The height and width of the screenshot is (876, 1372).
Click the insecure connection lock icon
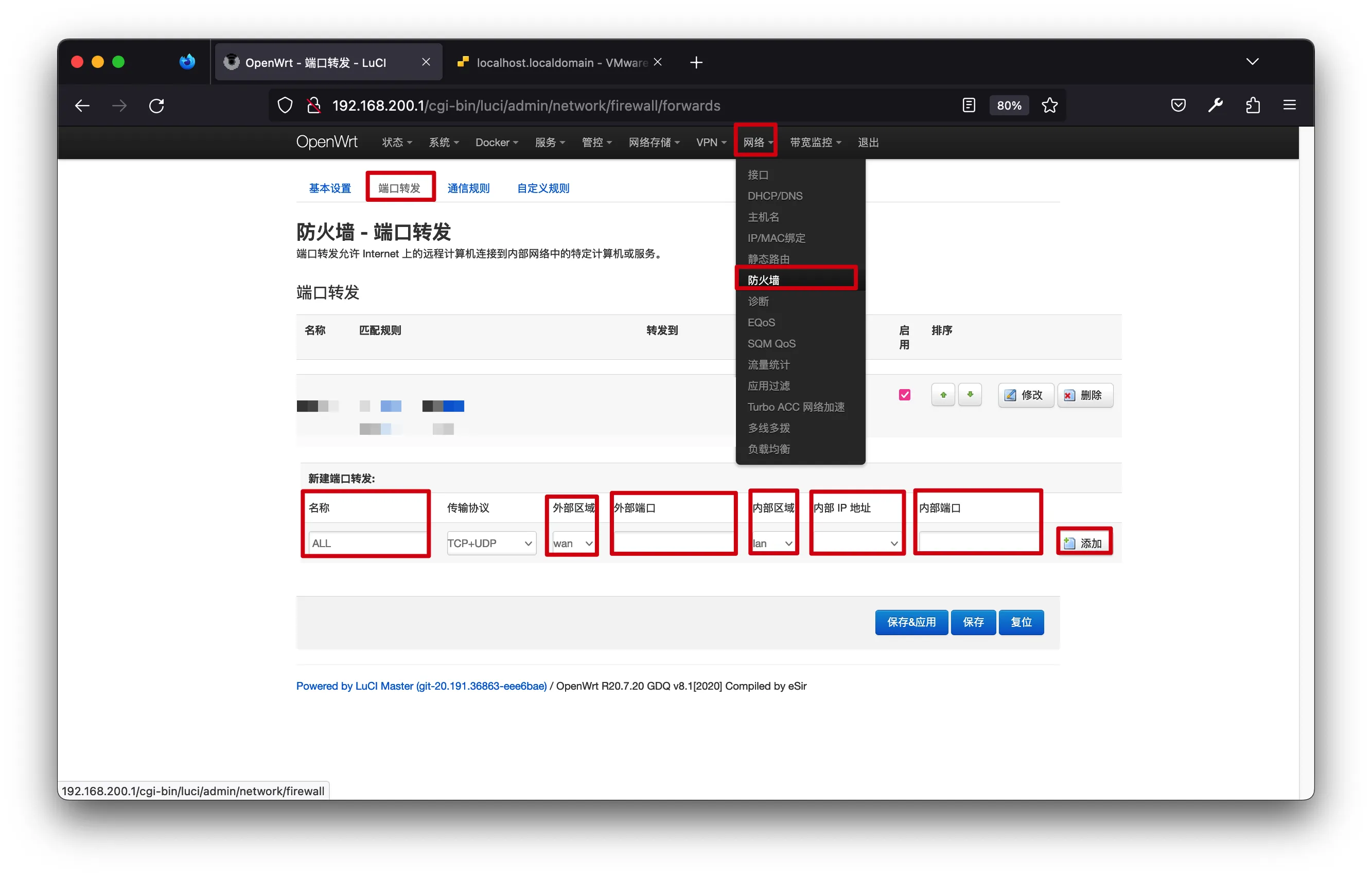click(313, 106)
